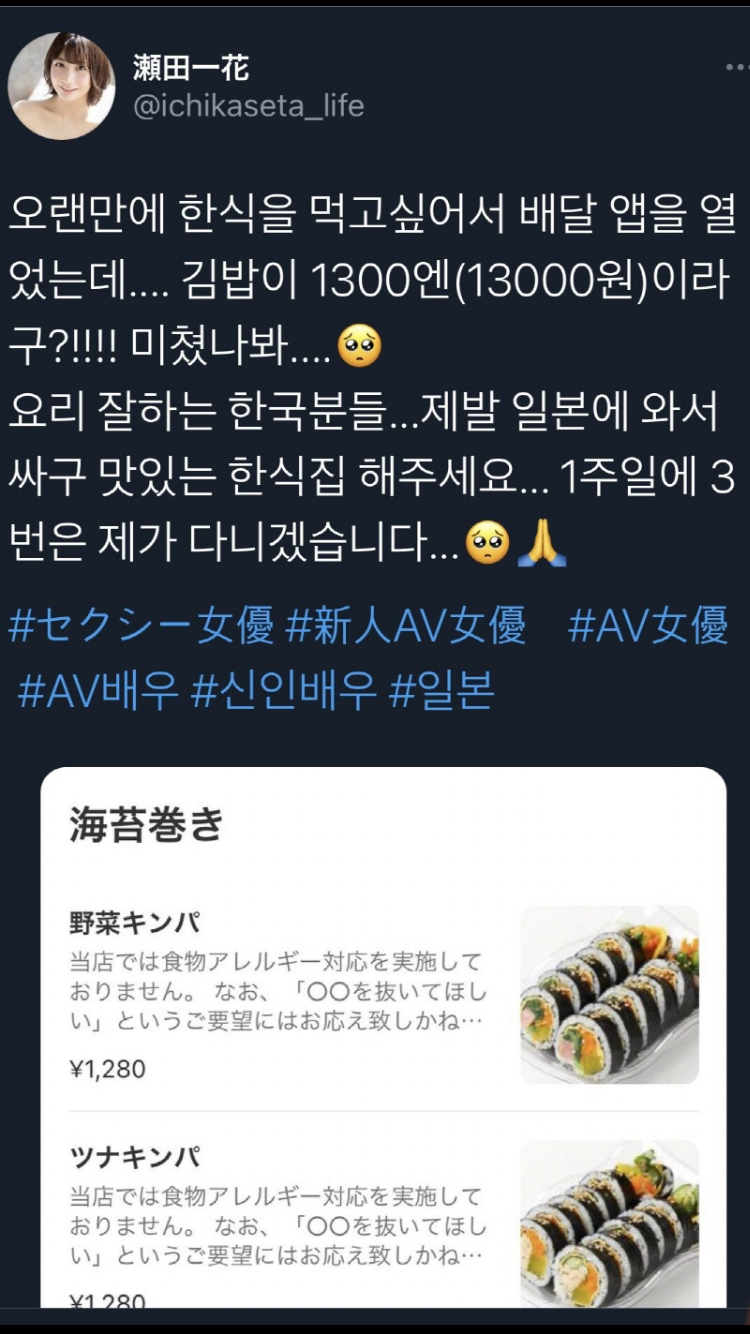Tap the praying hands emoji in tweet
The width and height of the screenshot is (750, 1334).
(x=542, y=543)
